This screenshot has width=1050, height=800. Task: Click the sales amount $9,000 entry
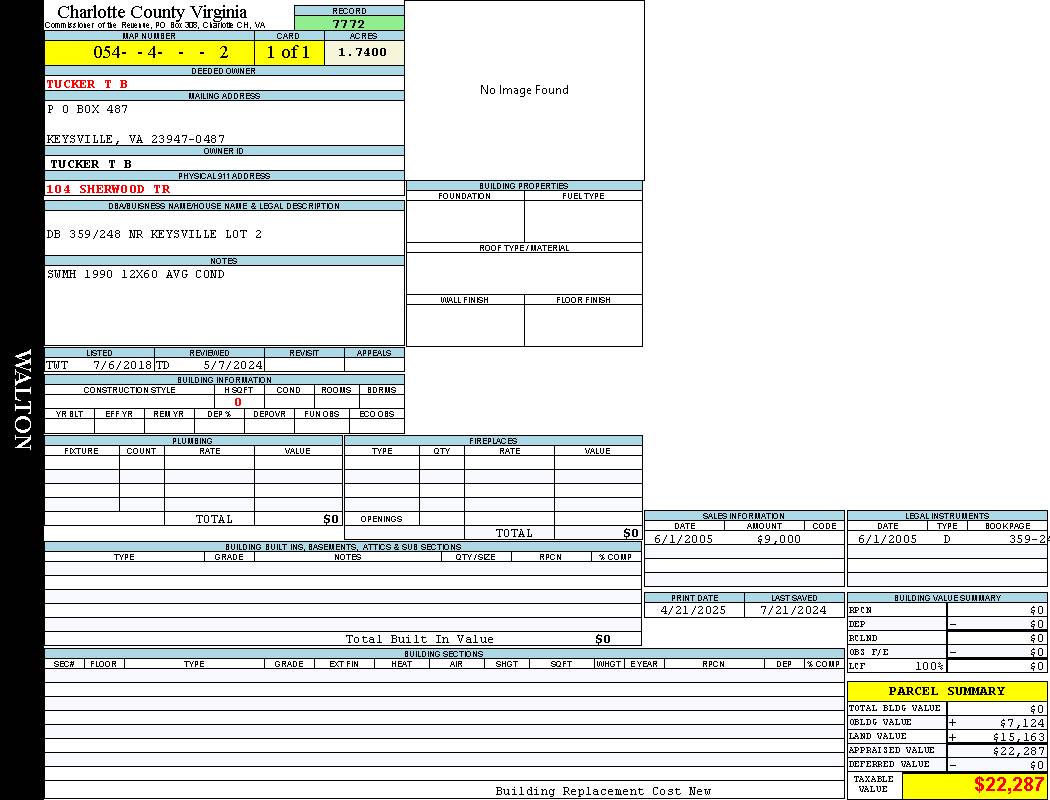tap(778, 539)
